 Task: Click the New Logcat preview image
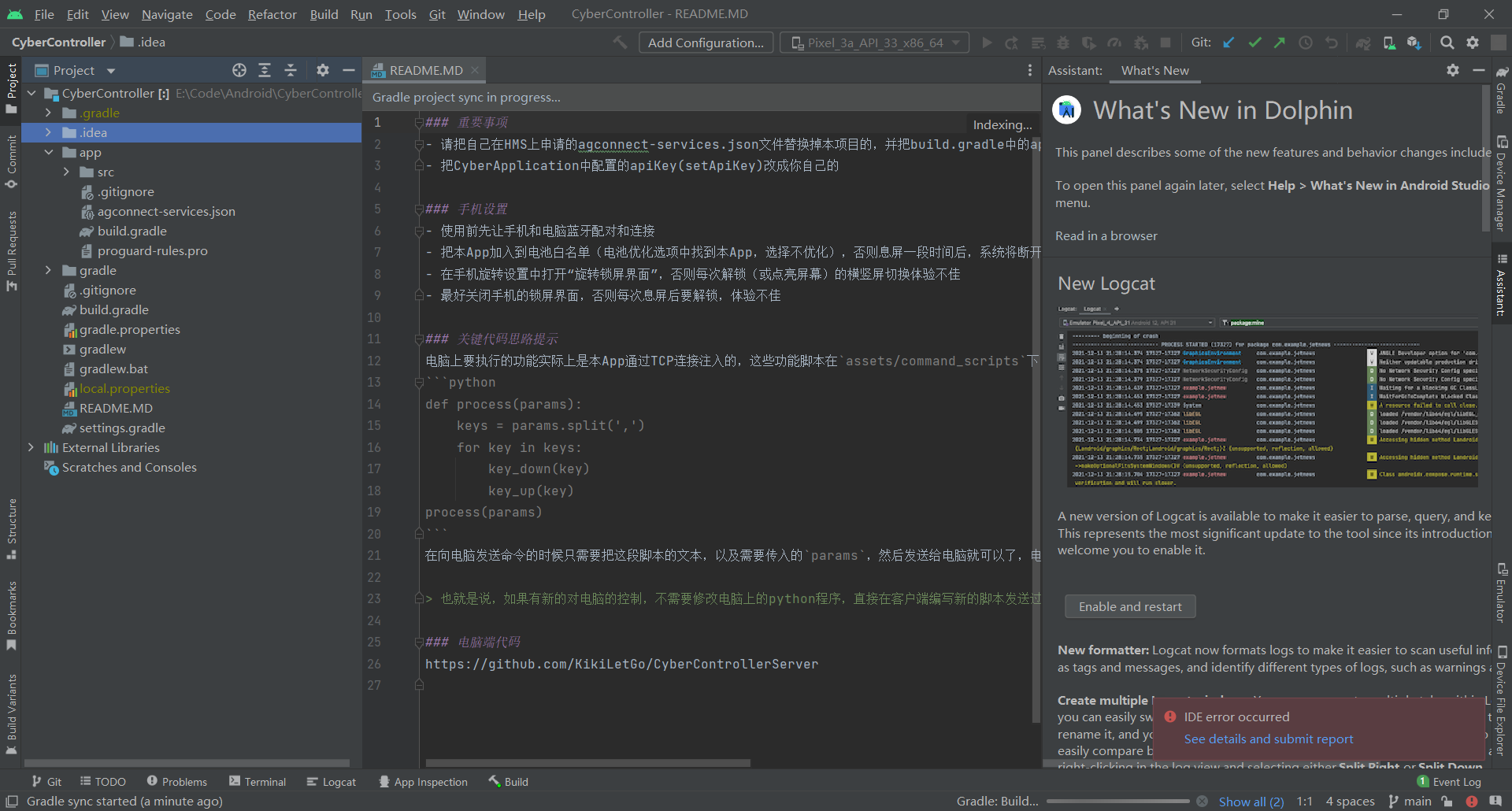click(1269, 395)
